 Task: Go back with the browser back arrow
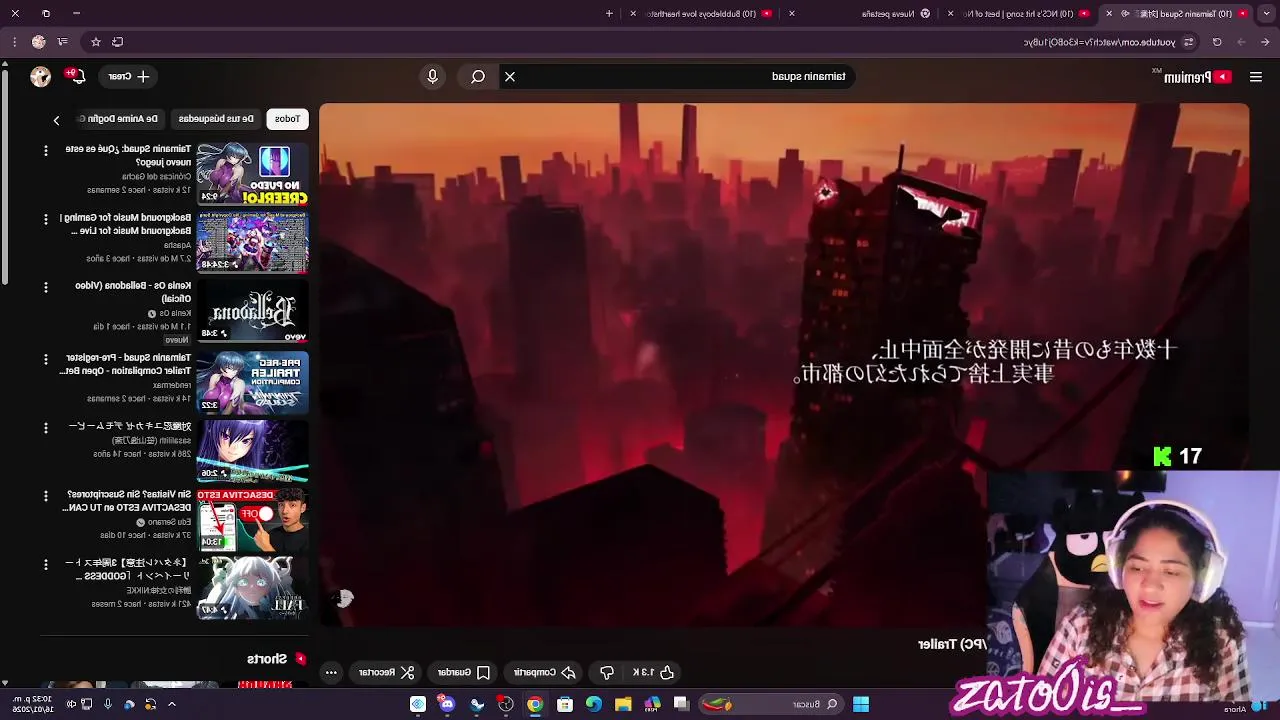point(1265,42)
